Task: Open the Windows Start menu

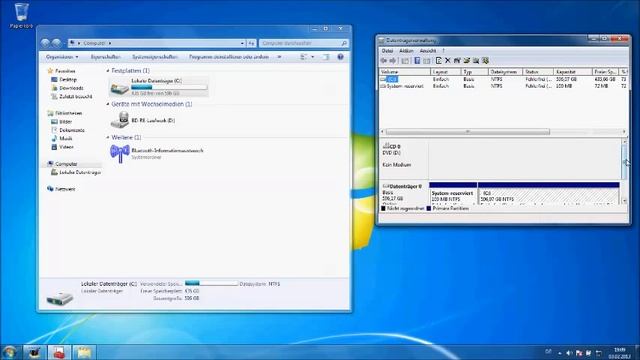Action: 10,353
